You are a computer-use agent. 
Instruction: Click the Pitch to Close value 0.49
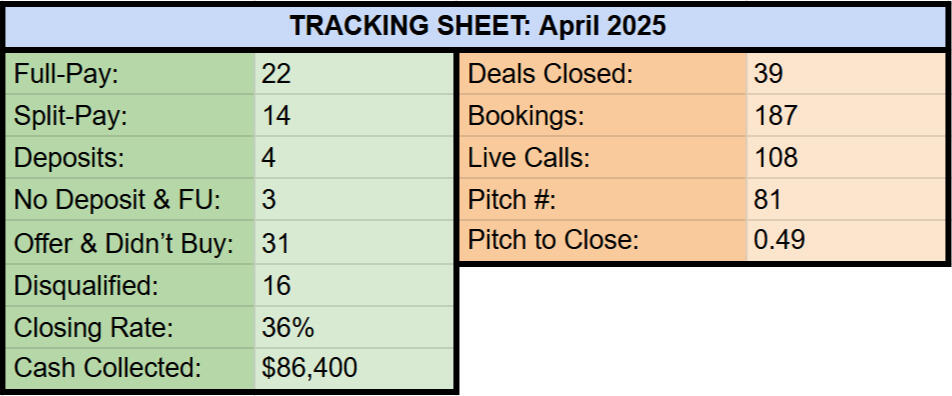(x=847, y=241)
